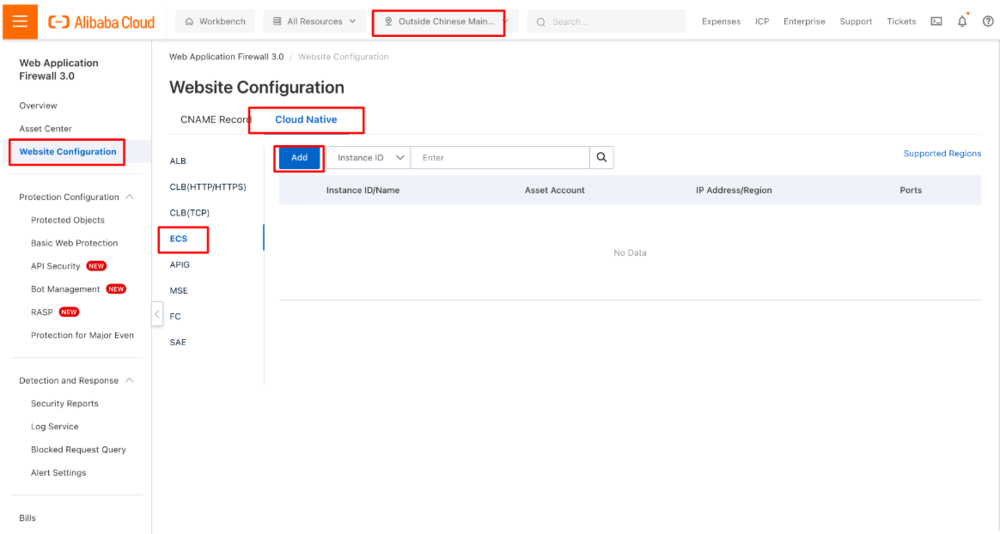Open Bills in the sidebar
1000x534 pixels.
(27, 517)
